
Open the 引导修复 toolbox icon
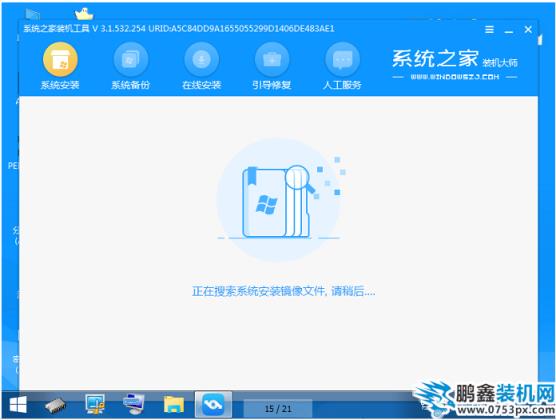[x=272, y=59]
